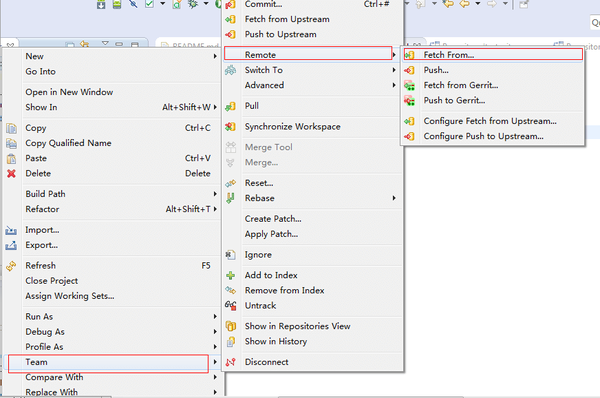Click the Synchronize Workspace icon
This screenshot has height=398, width=600.
pyautogui.click(x=230, y=127)
